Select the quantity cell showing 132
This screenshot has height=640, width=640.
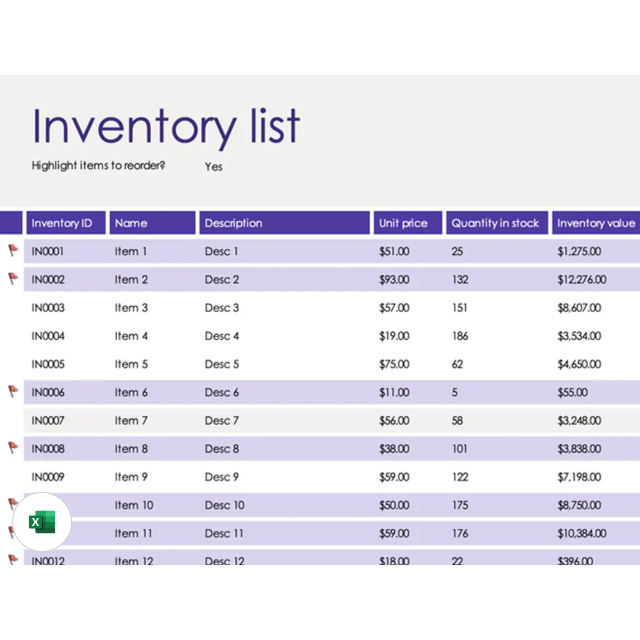click(460, 280)
